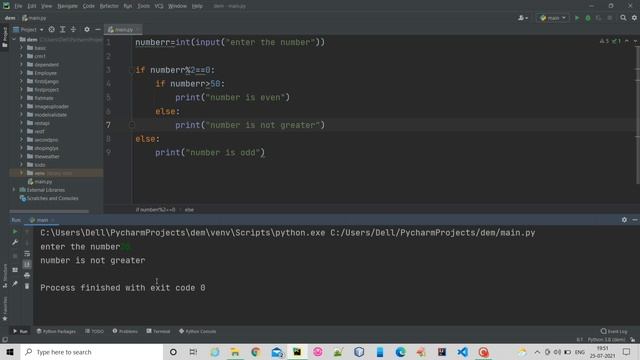The width and height of the screenshot is (640, 360).
Task: Open File Explorer taskbar icon
Action: 235,352
